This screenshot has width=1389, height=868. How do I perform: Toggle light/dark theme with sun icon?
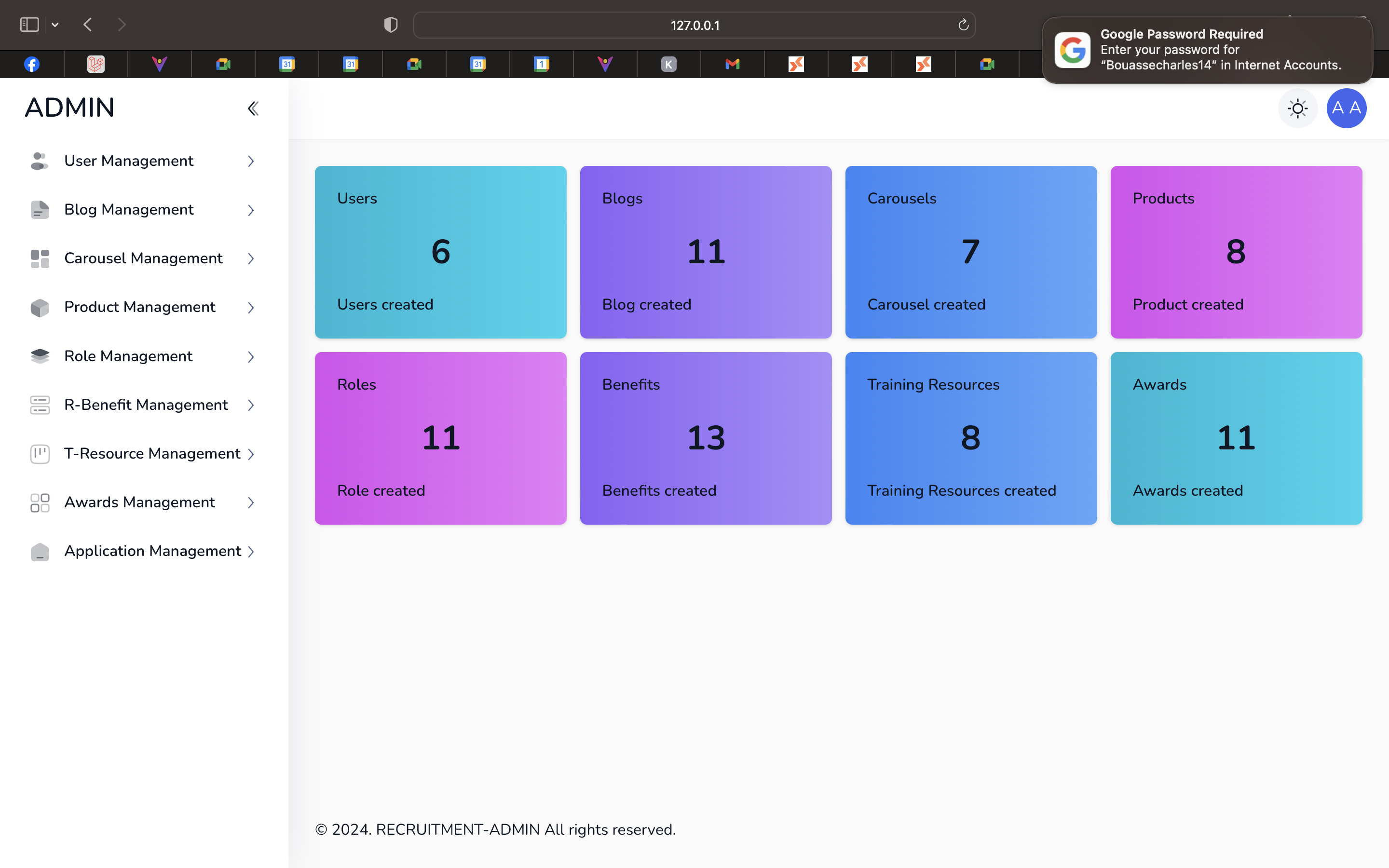tap(1297, 108)
